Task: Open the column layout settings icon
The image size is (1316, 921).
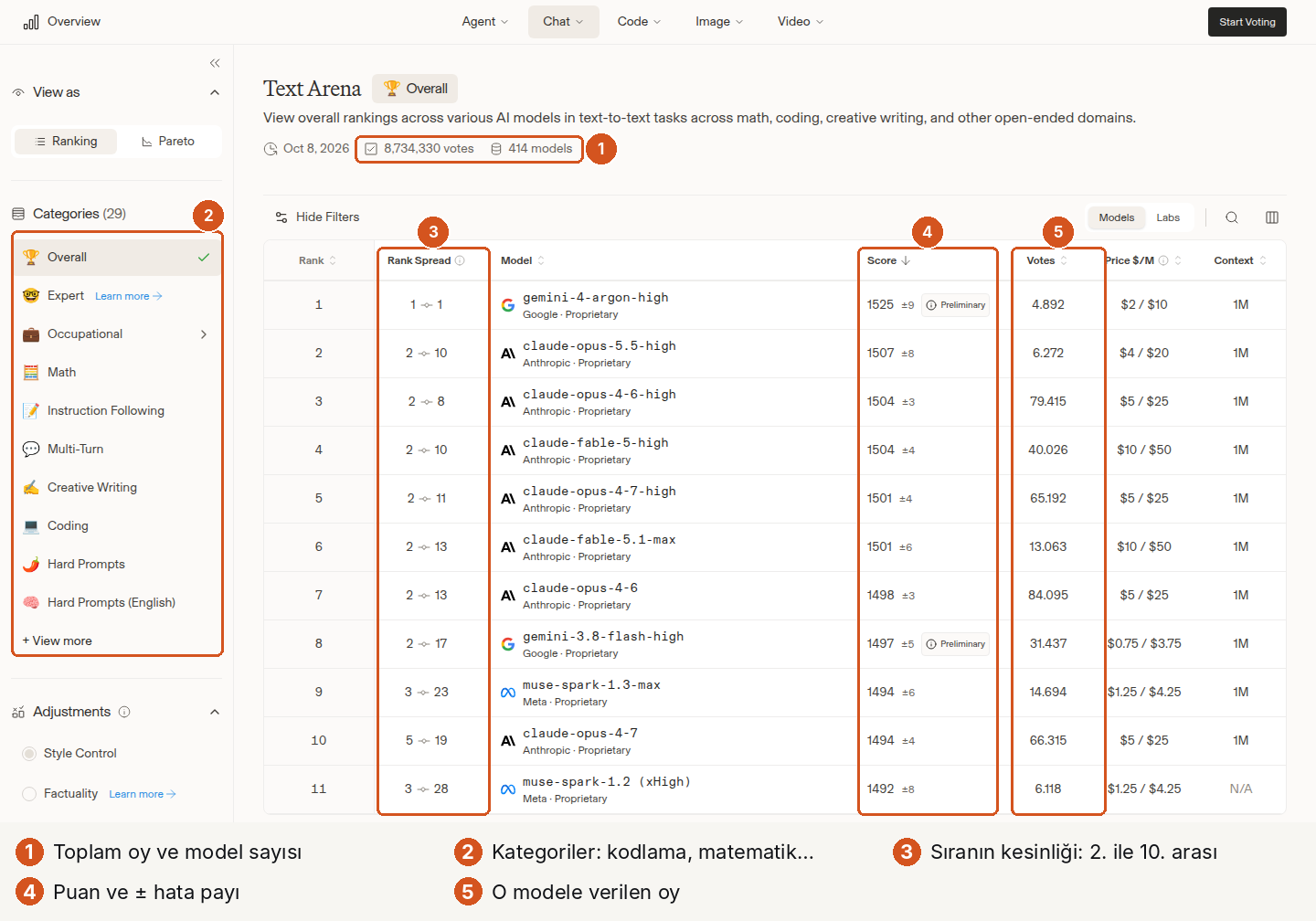Action: pyautogui.click(x=1272, y=217)
